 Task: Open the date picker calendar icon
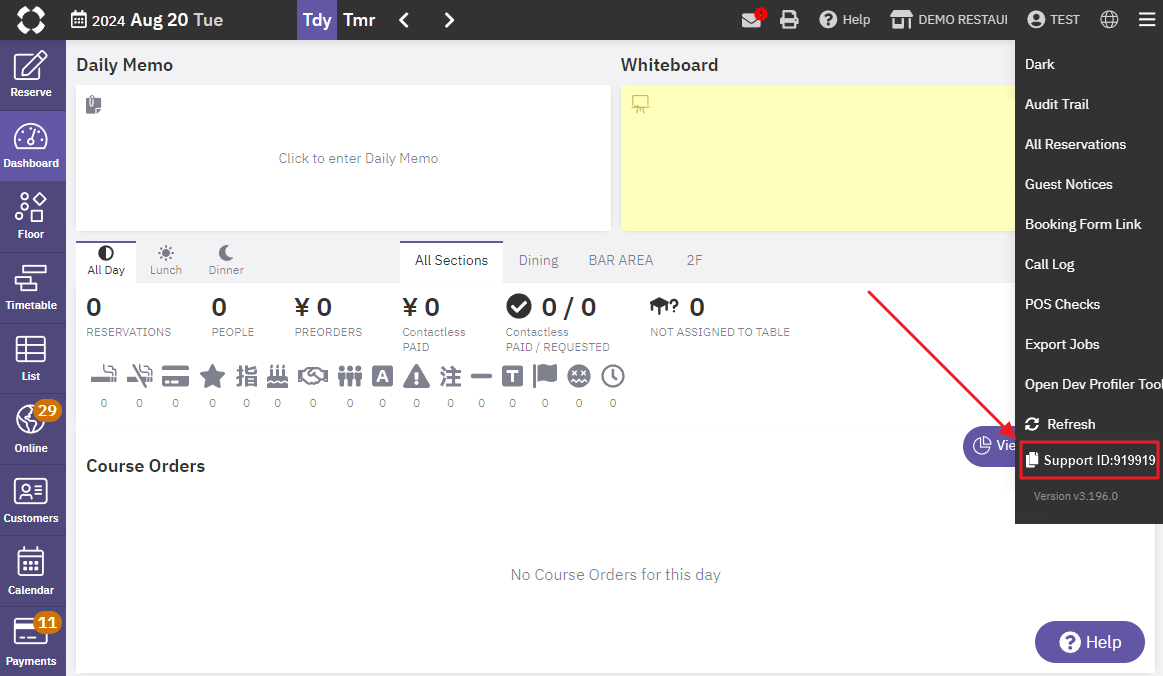[79, 20]
